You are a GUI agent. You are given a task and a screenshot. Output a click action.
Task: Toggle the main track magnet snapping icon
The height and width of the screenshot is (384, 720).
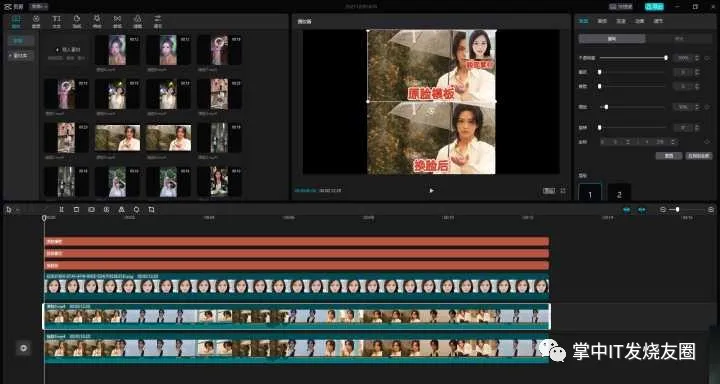coord(627,209)
